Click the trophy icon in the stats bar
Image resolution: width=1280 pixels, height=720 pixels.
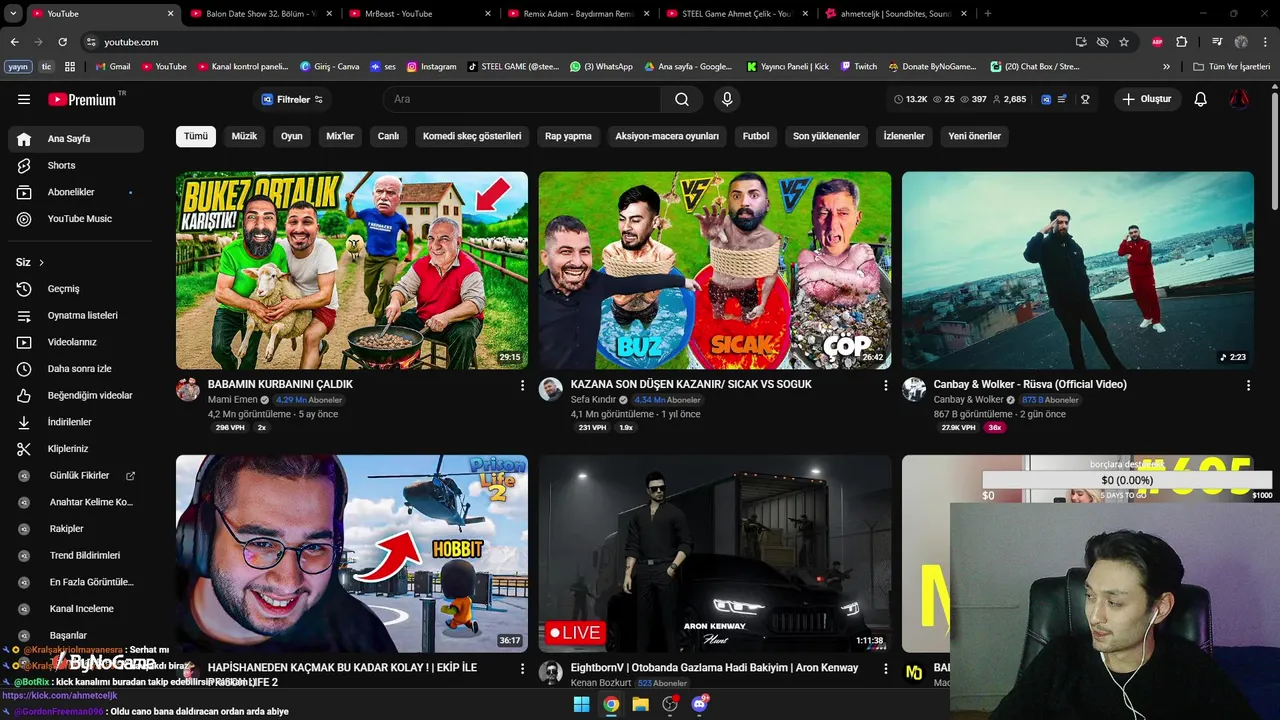point(1085,99)
